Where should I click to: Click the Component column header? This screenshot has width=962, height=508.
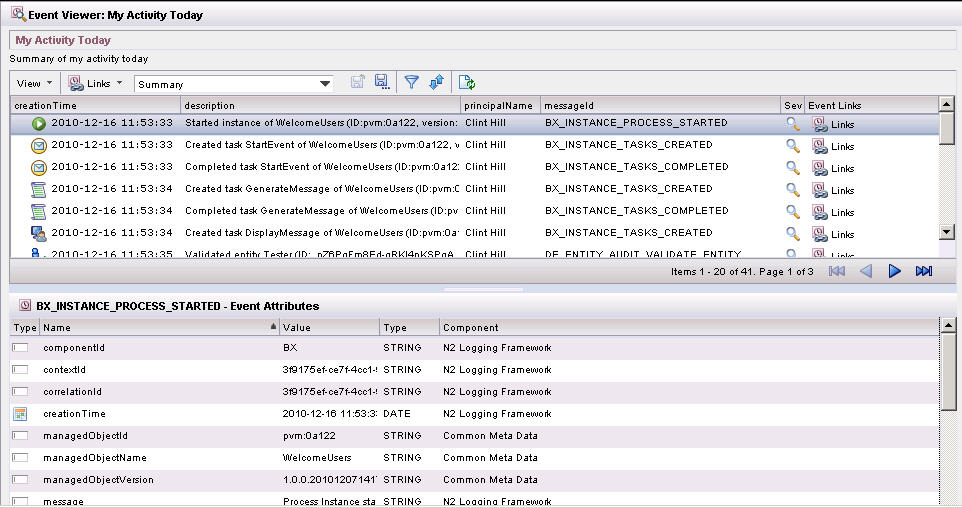[x=689, y=328]
